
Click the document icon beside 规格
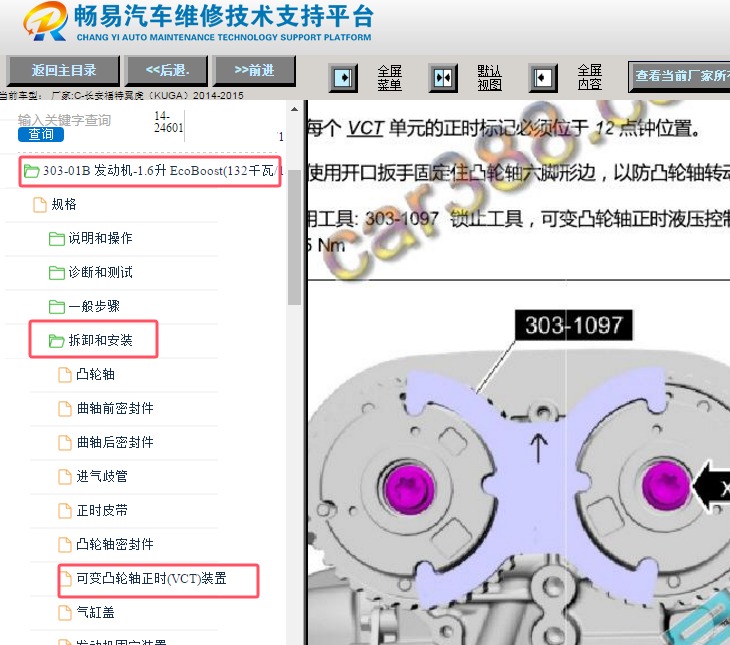pyautogui.click(x=40, y=205)
